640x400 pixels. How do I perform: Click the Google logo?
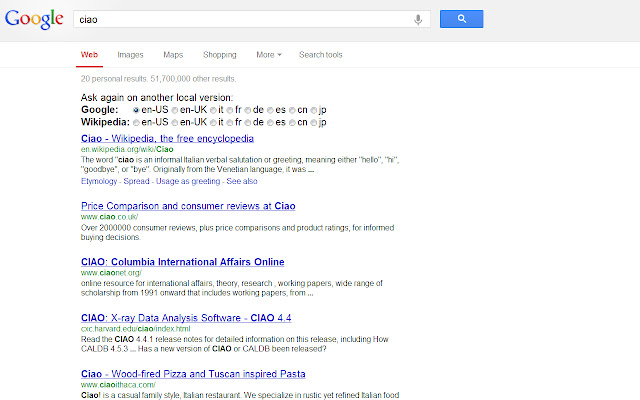(34, 19)
